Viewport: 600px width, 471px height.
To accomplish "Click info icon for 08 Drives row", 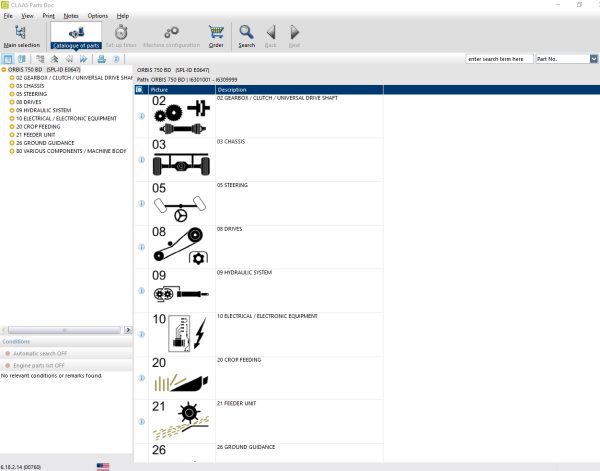I will click(142, 247).
